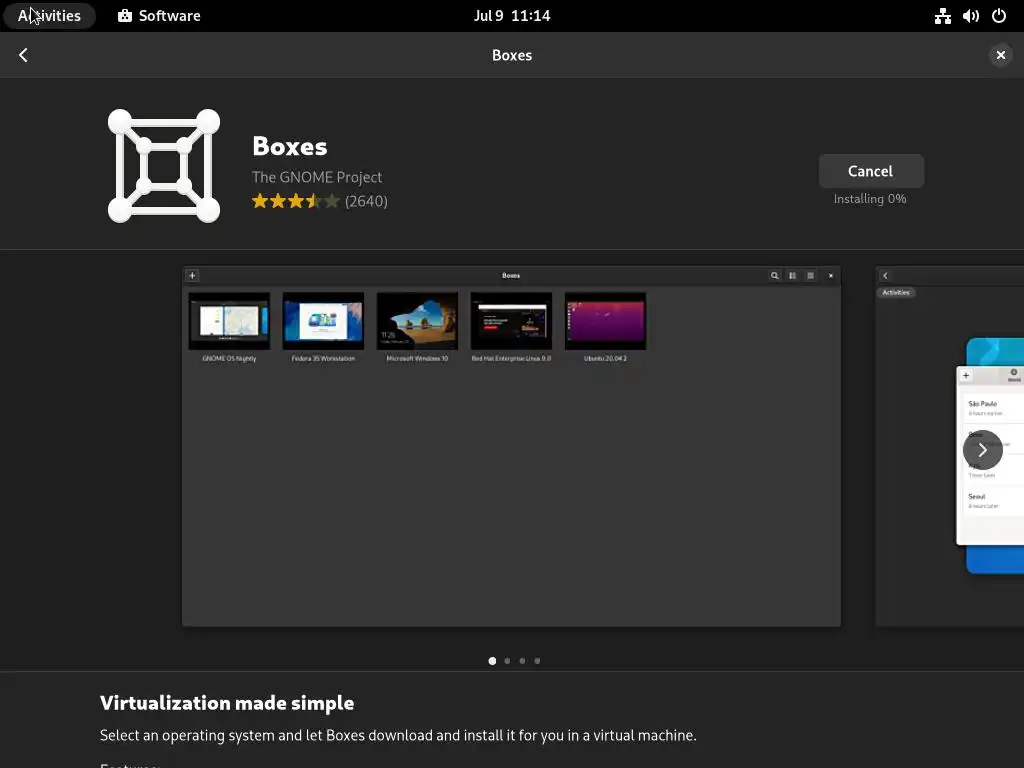Open the partially visible second screenshot
Viewport: 1024px width, 768px height.
950,446
